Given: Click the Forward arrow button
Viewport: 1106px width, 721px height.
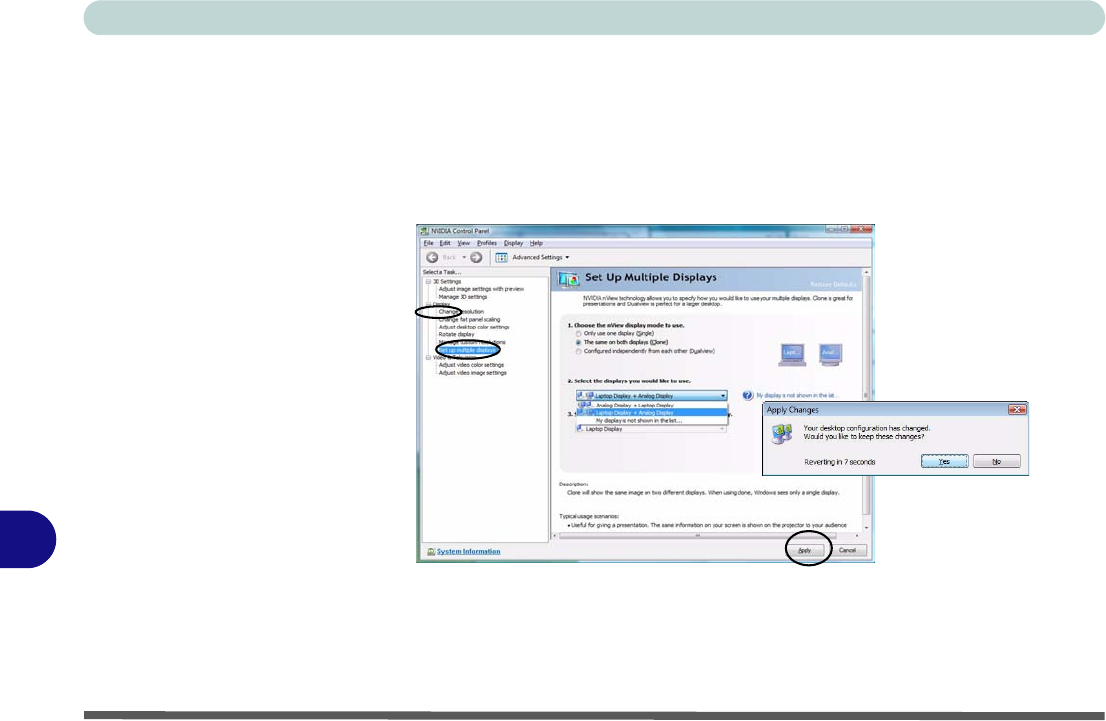Looking at the screenshot, I should point(476,258).
